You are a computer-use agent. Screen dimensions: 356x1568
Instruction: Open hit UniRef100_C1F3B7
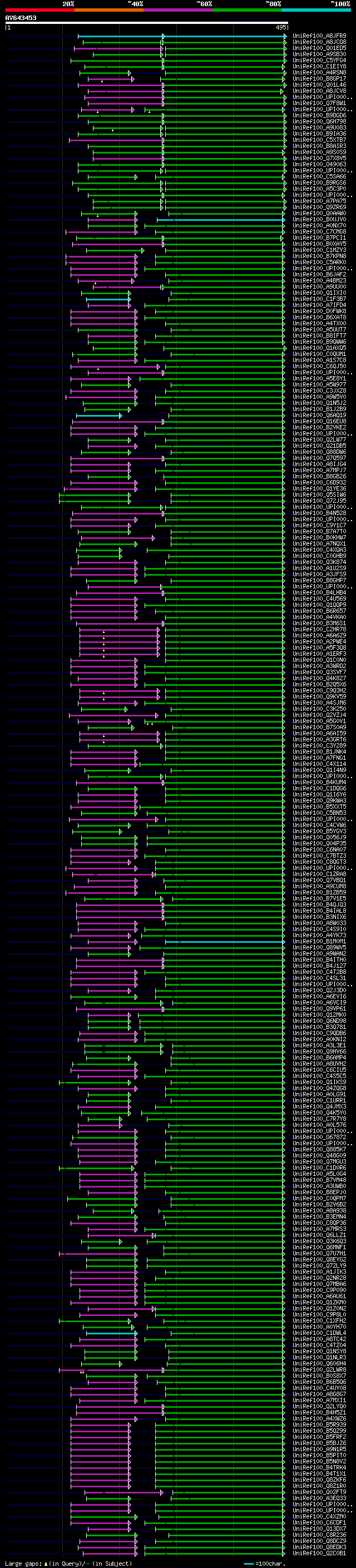319,299
